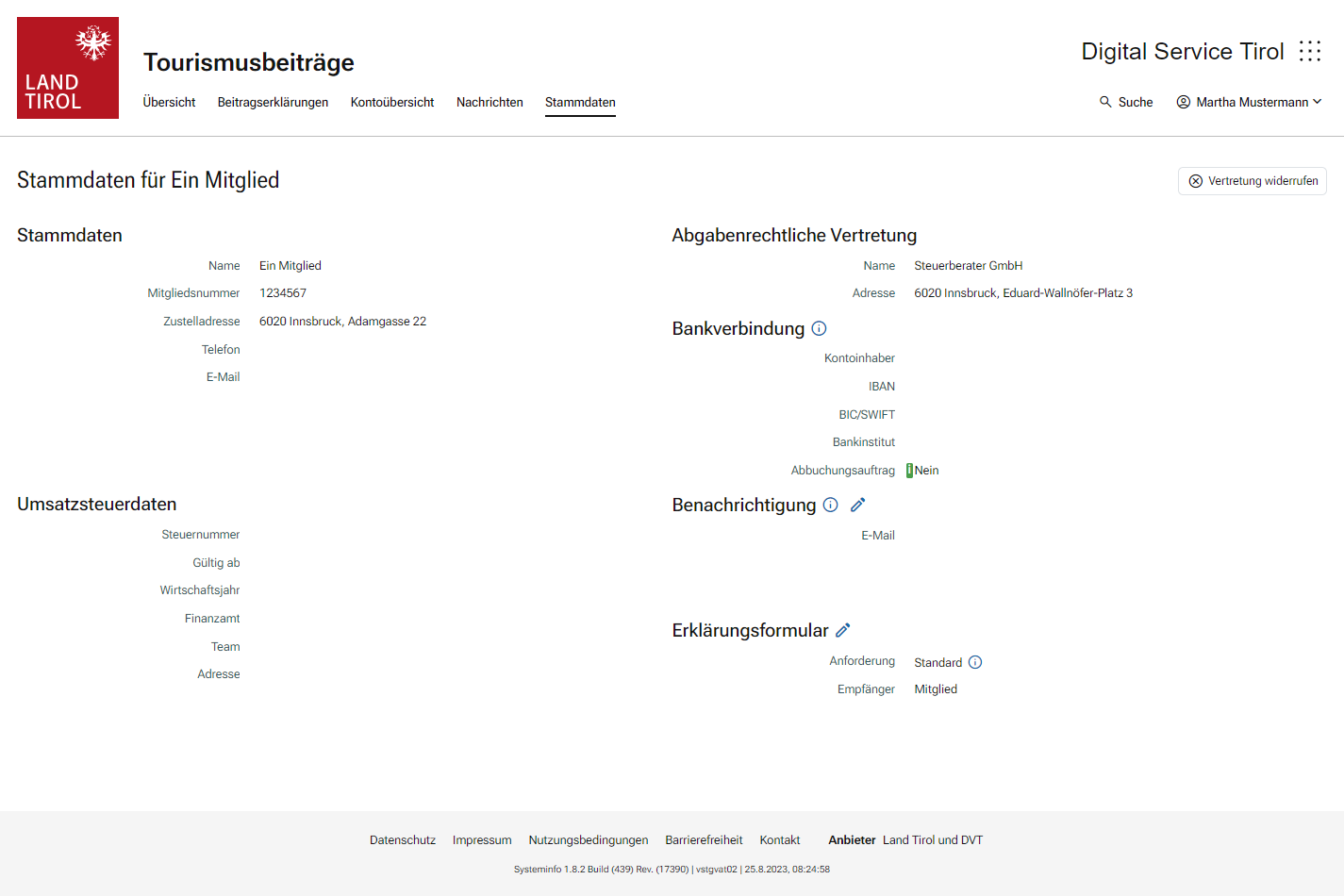The width and height of the screenshot is (1344, 896).
Task: Go to the Kontoübersicht tab
Action: [392, 102]
